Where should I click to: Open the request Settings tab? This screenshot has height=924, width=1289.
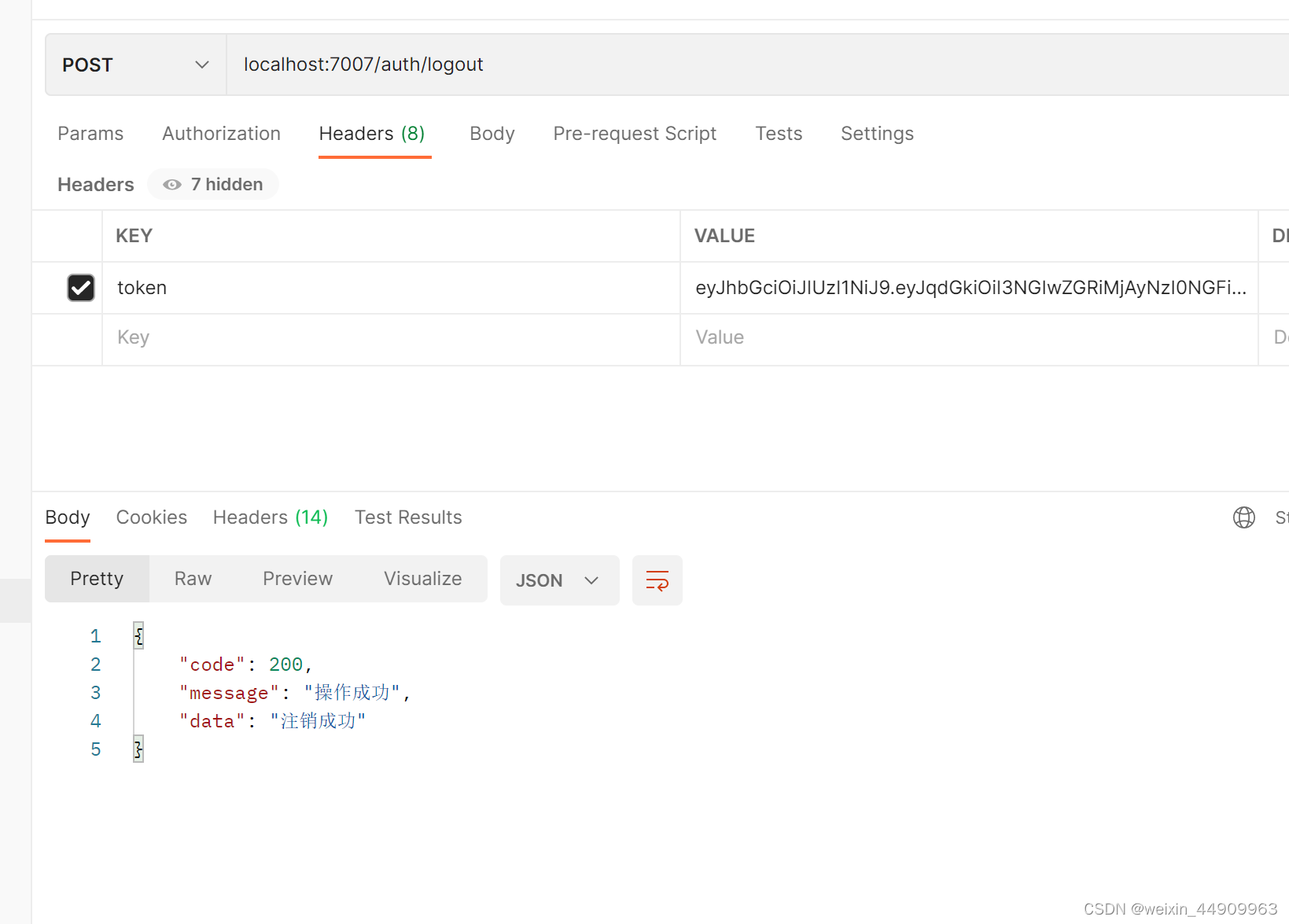877,134
